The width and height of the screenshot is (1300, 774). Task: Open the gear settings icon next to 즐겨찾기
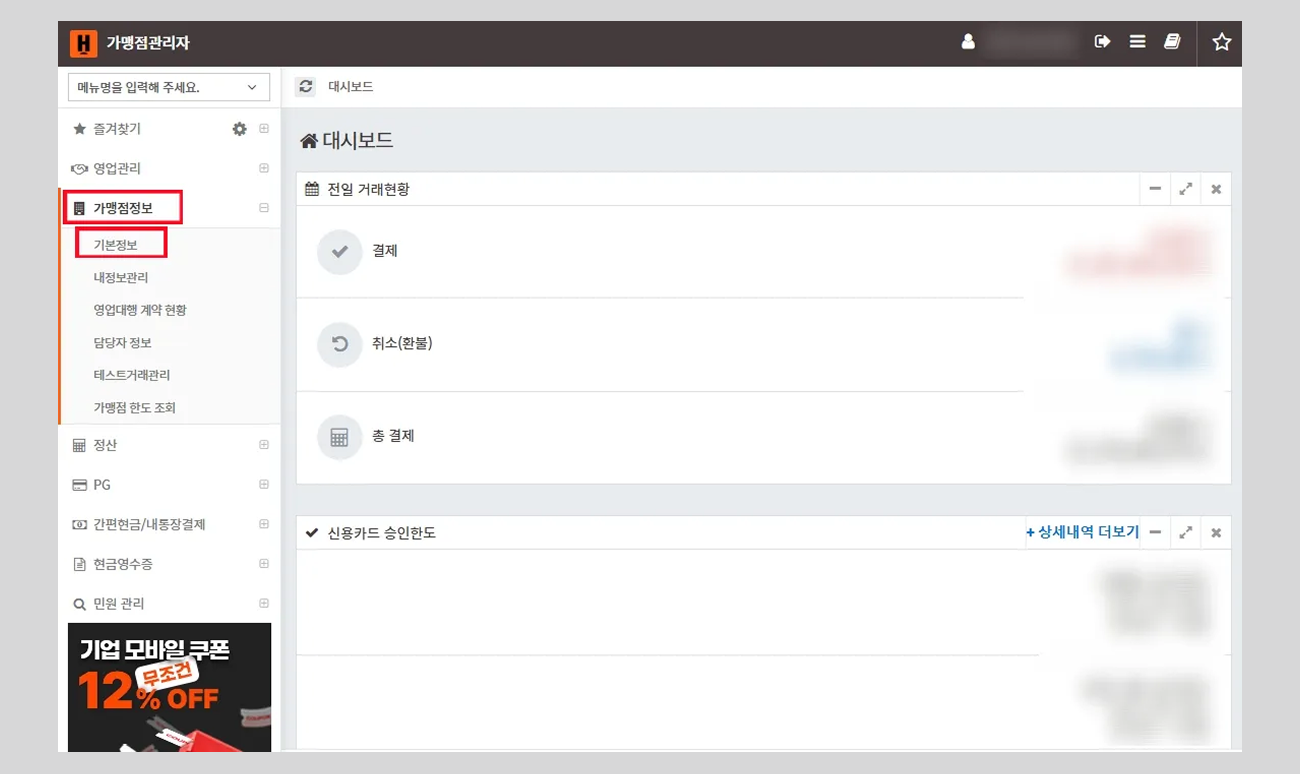point(239,129)
